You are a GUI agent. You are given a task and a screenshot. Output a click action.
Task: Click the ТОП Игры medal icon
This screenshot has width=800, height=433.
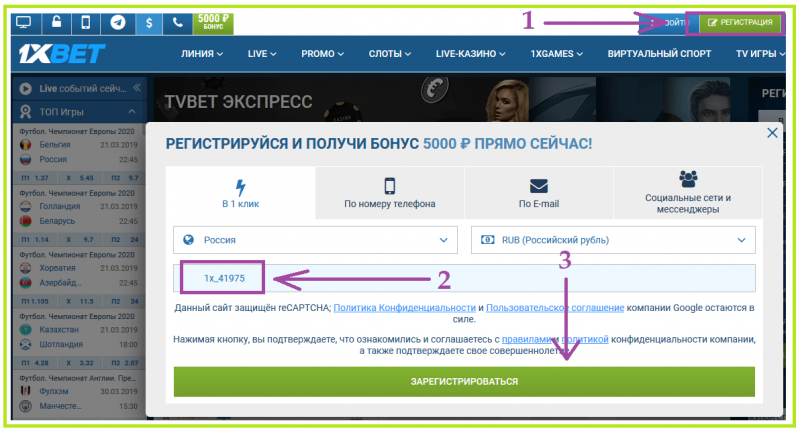pos(25,112)
